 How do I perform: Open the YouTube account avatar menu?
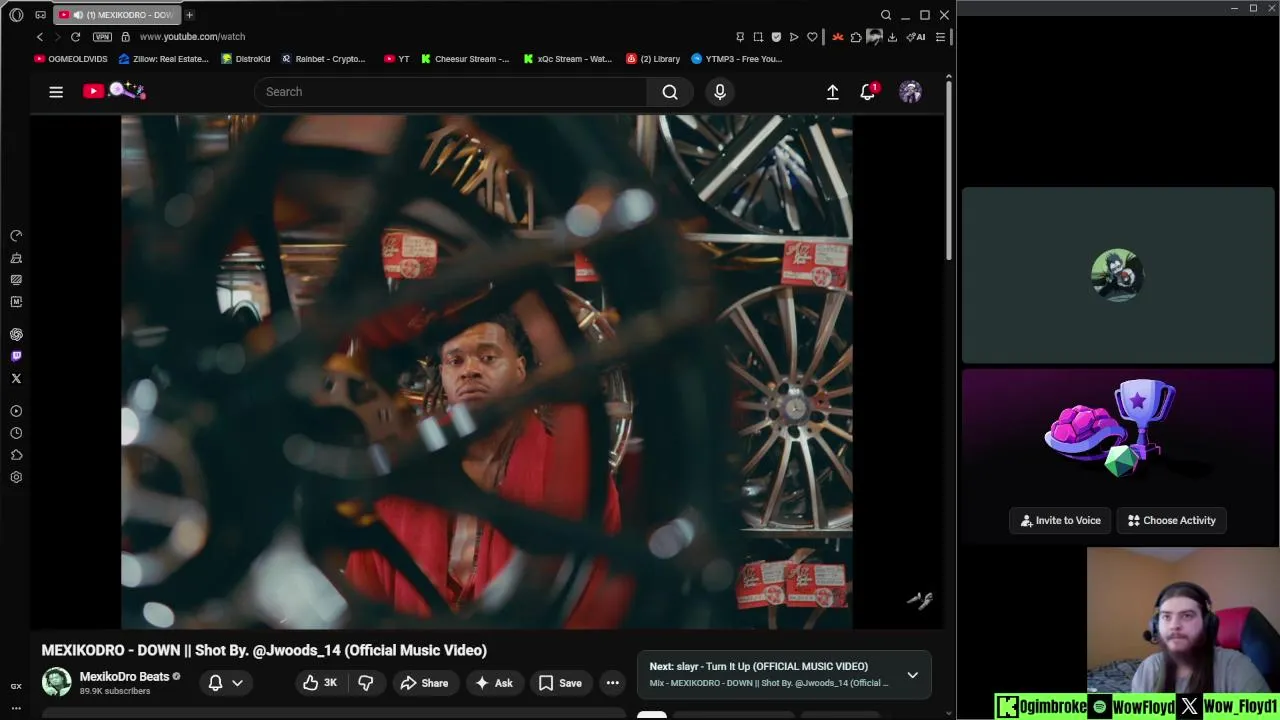910,92
